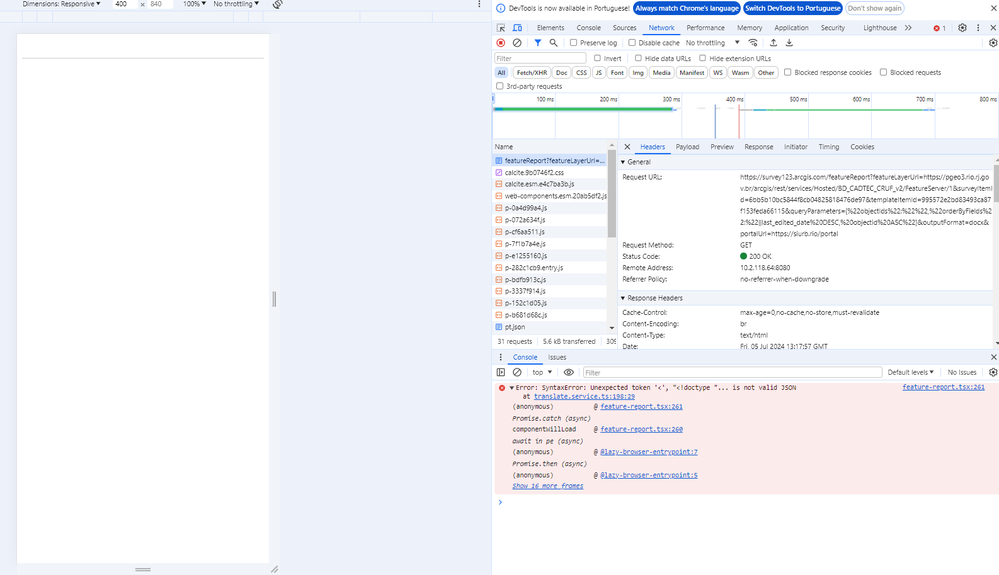The width and height of the screenshot is (999, 575).
Task: Click the red stop recording network log icon
Action: pyautogui.click(x=501, y=43)
